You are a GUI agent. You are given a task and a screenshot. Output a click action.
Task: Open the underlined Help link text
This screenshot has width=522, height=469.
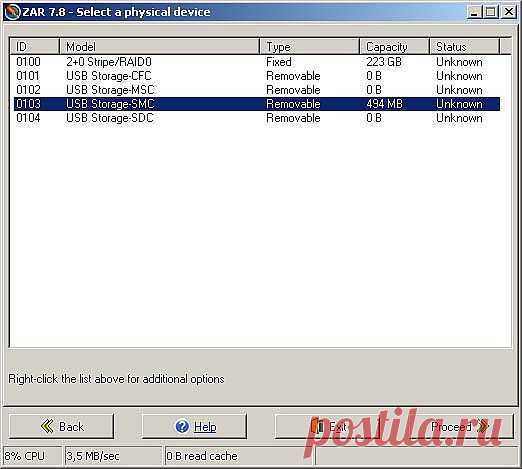205,427
